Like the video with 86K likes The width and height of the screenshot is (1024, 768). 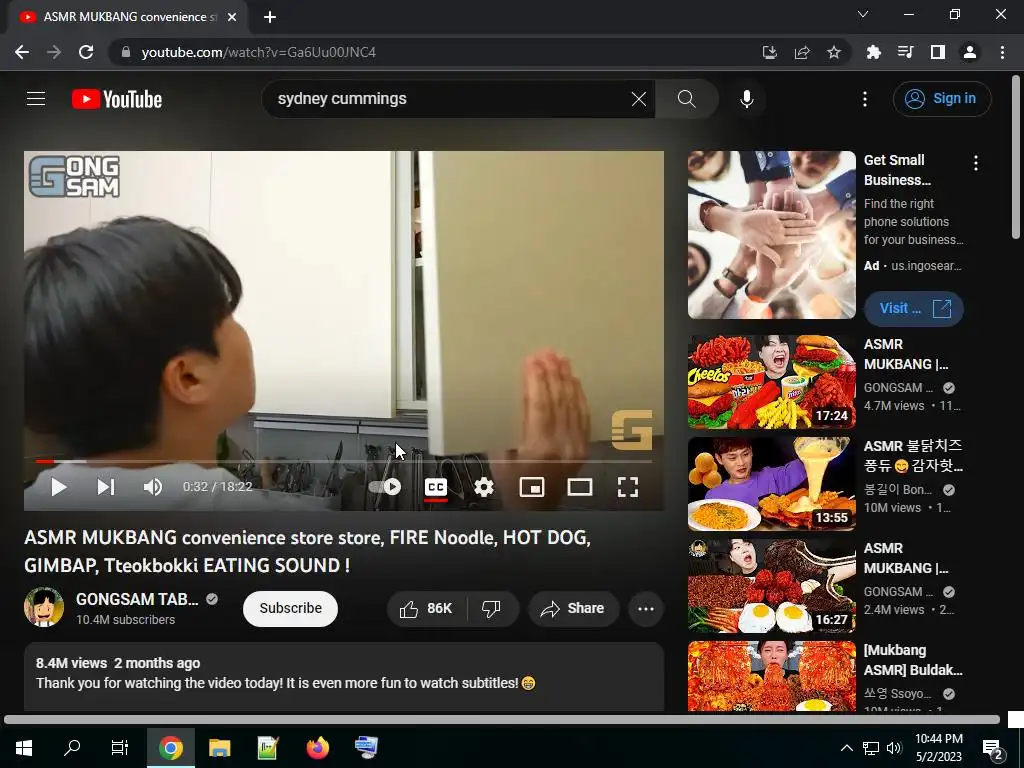pos(427,609)
